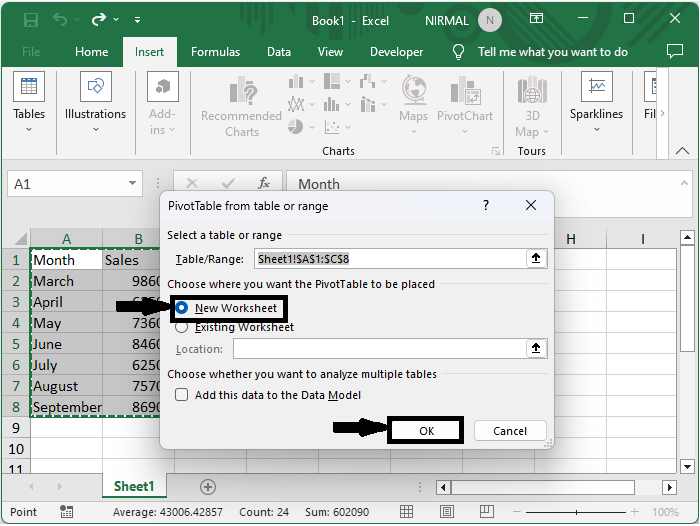Enable Add this data to Data Model
The height and width of the screenshot is (526, 700).
click(x=182, y=395)
